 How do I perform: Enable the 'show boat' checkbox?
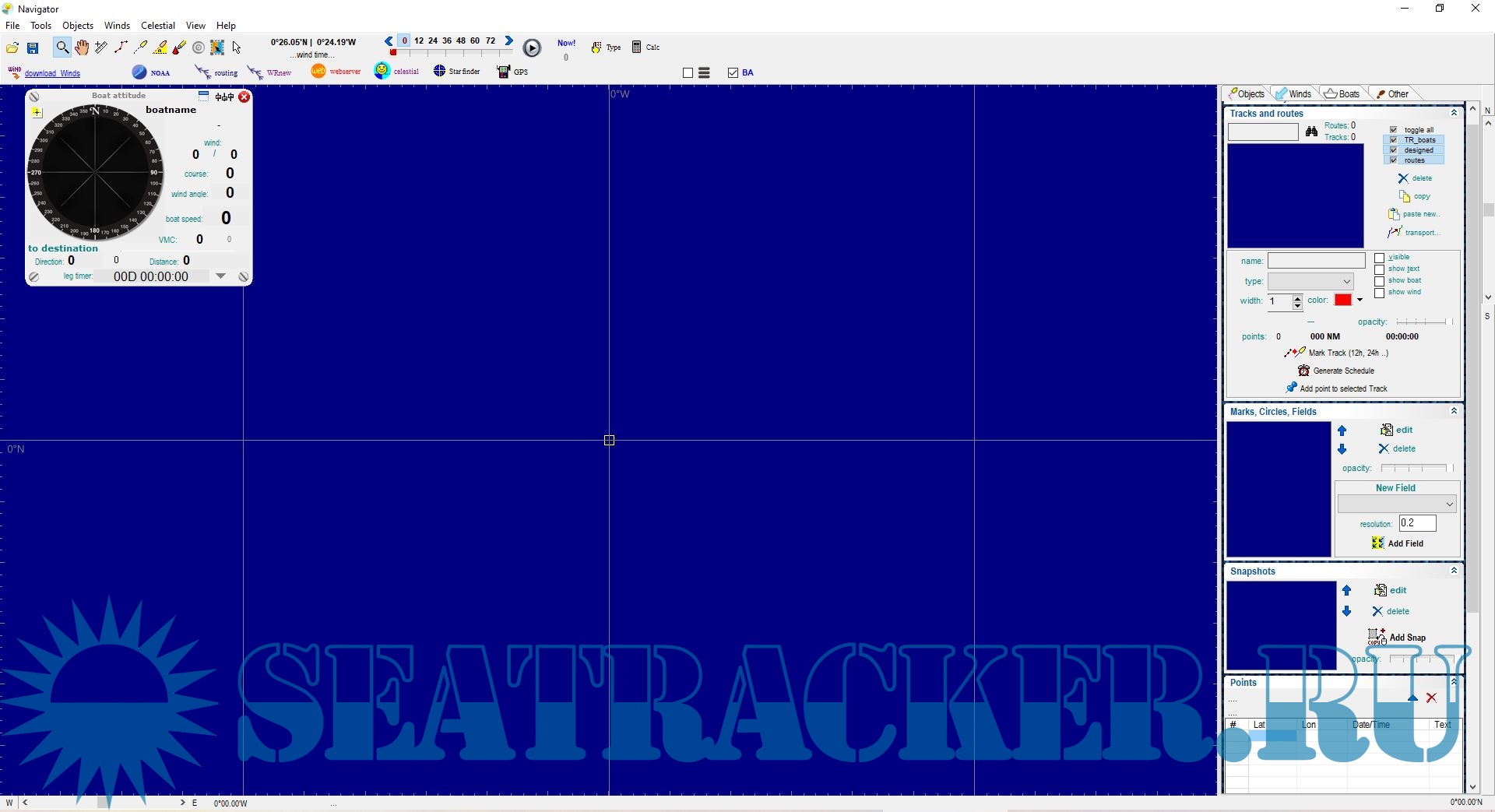pos(1380,281)
